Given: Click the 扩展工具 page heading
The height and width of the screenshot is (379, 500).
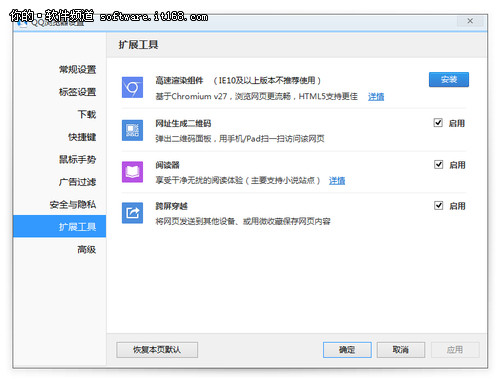Looking at the screenshot, I should click(138, 45).
